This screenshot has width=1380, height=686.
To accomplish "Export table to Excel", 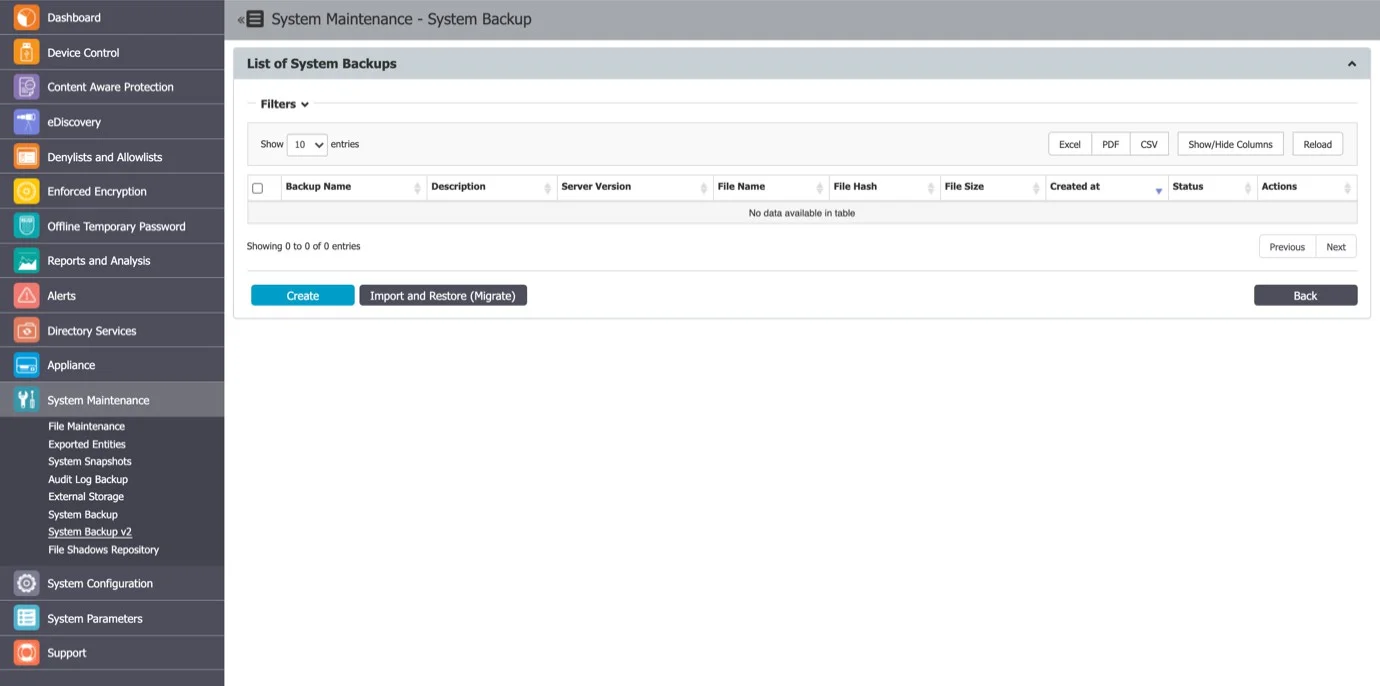I will point(1070,144).
